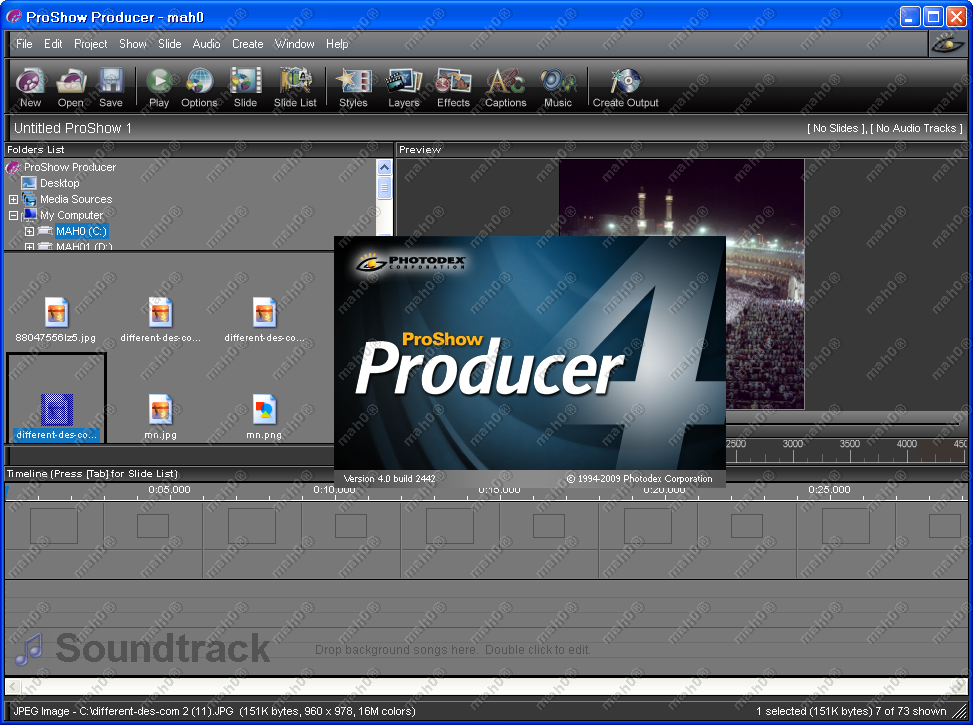Open the Captions toolbar icon
The width and height of the screenshot is (973, 725).
coord(505,87)
